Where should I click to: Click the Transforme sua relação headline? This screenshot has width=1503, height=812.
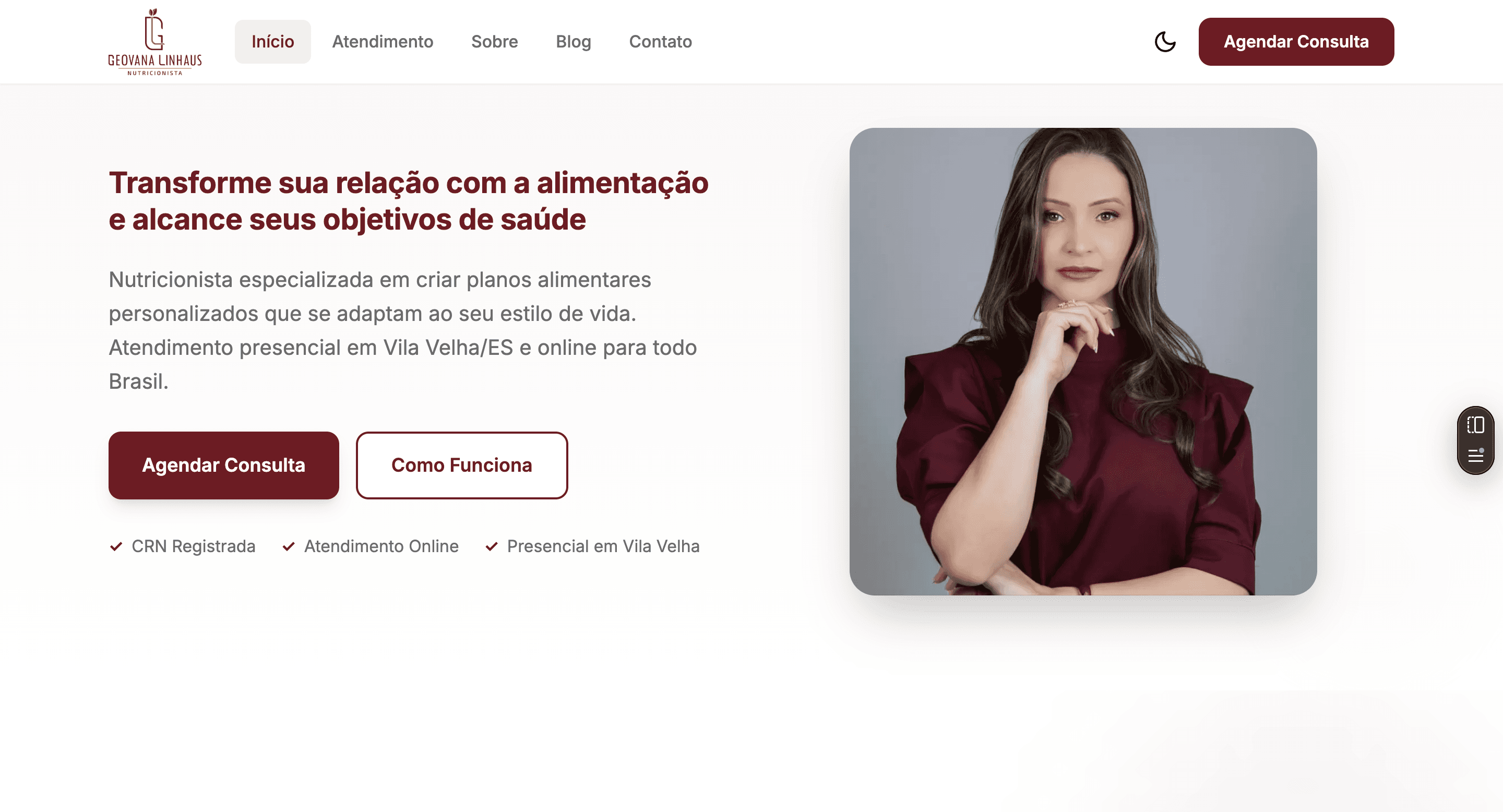[x=409, y=201]
